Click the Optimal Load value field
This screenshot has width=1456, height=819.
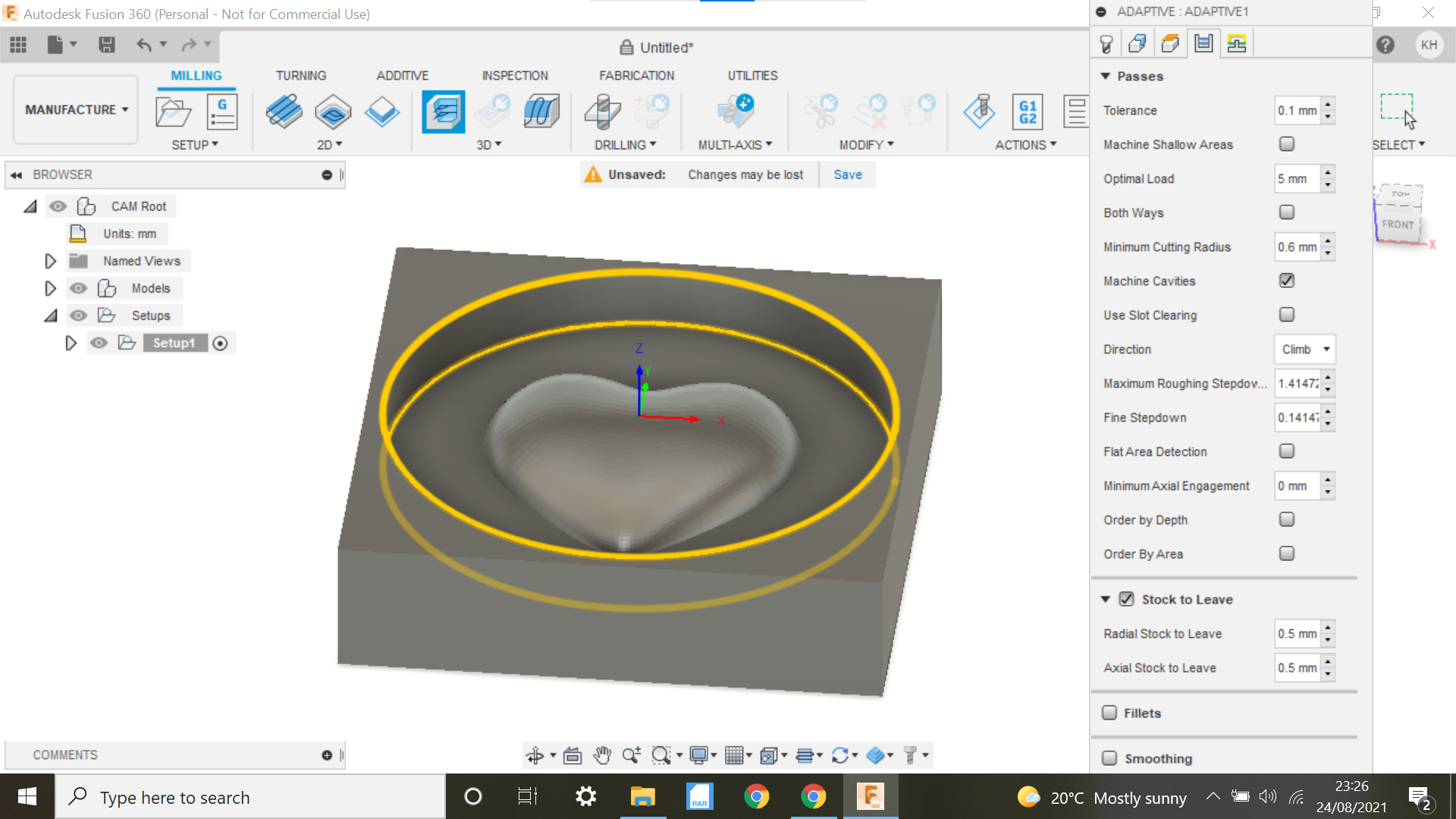pyautogui.click(x=1297, y=179)
